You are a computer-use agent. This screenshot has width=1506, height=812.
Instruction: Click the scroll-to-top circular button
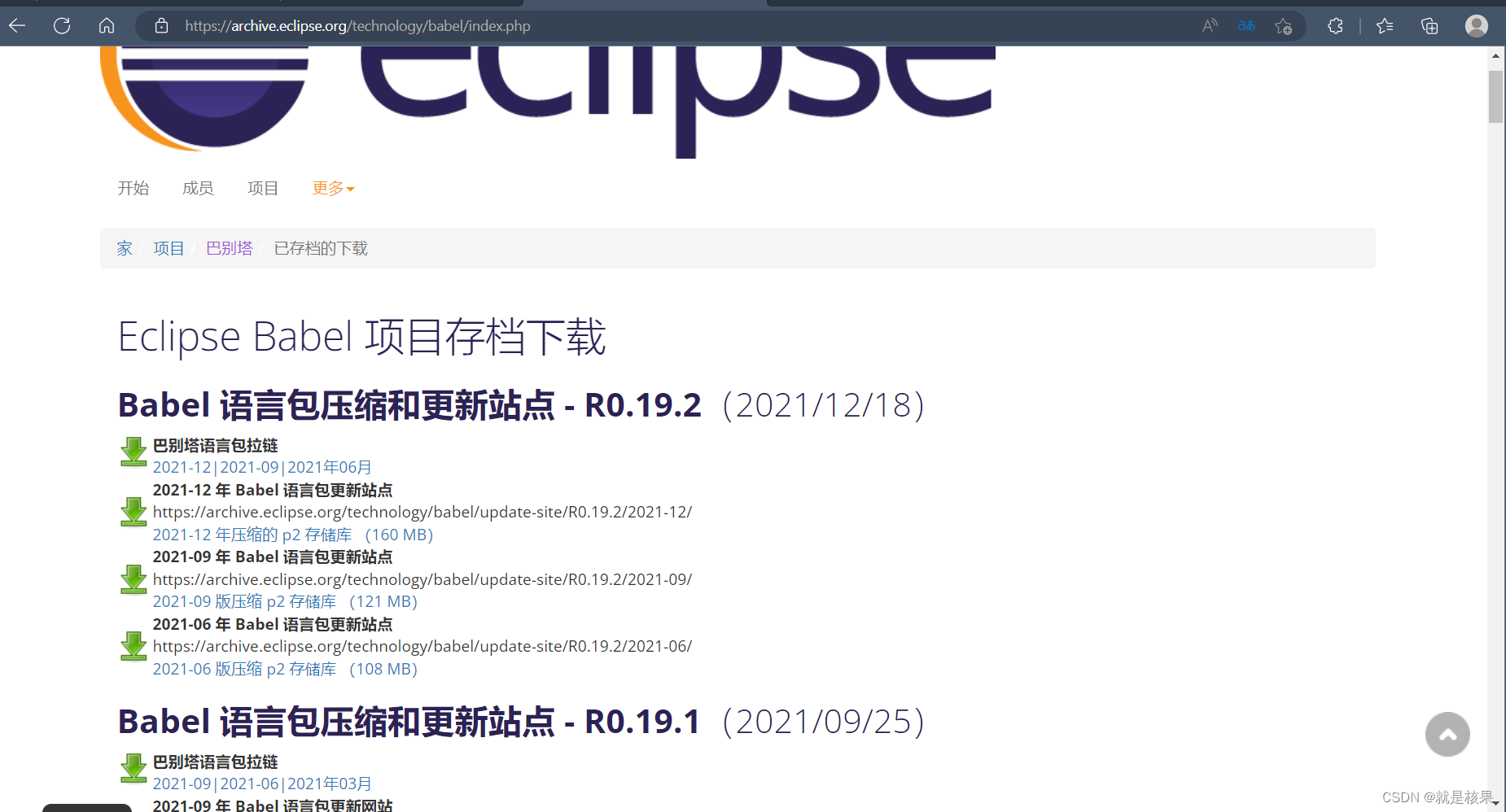click(x=1447, y=734)
